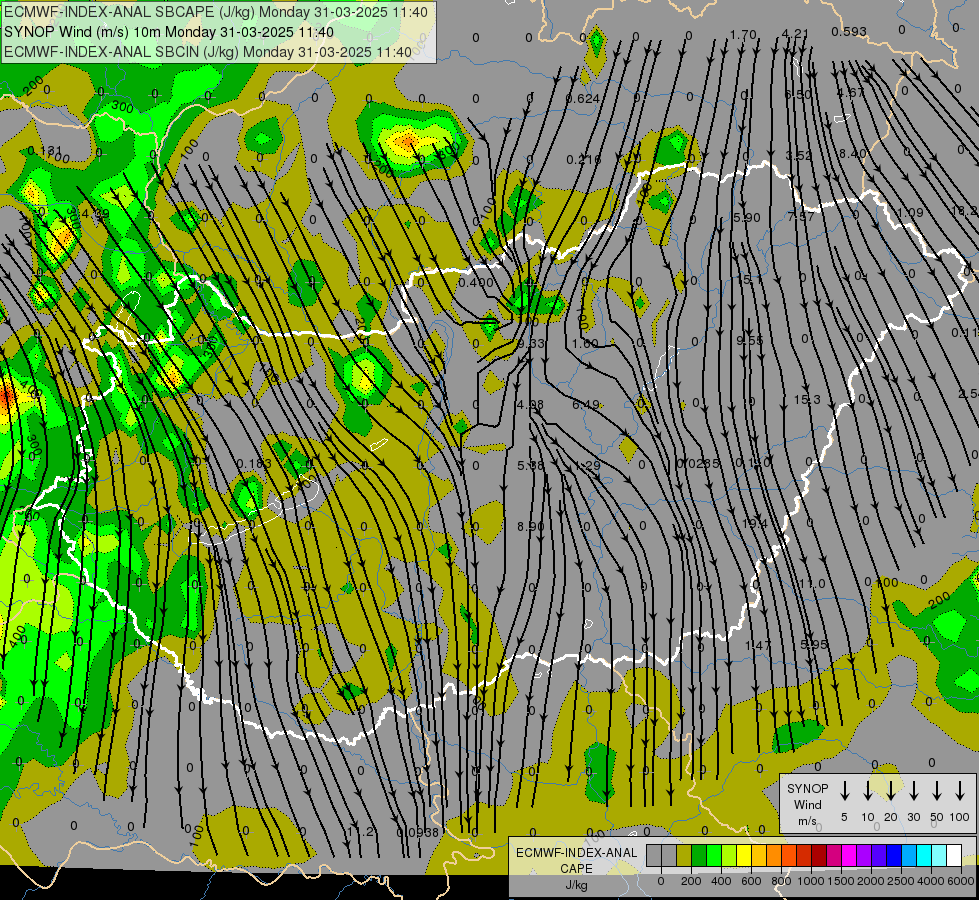Click the '4.21' wind value on the map
This screenshot has height=900, width=979.
click(795, 33)
